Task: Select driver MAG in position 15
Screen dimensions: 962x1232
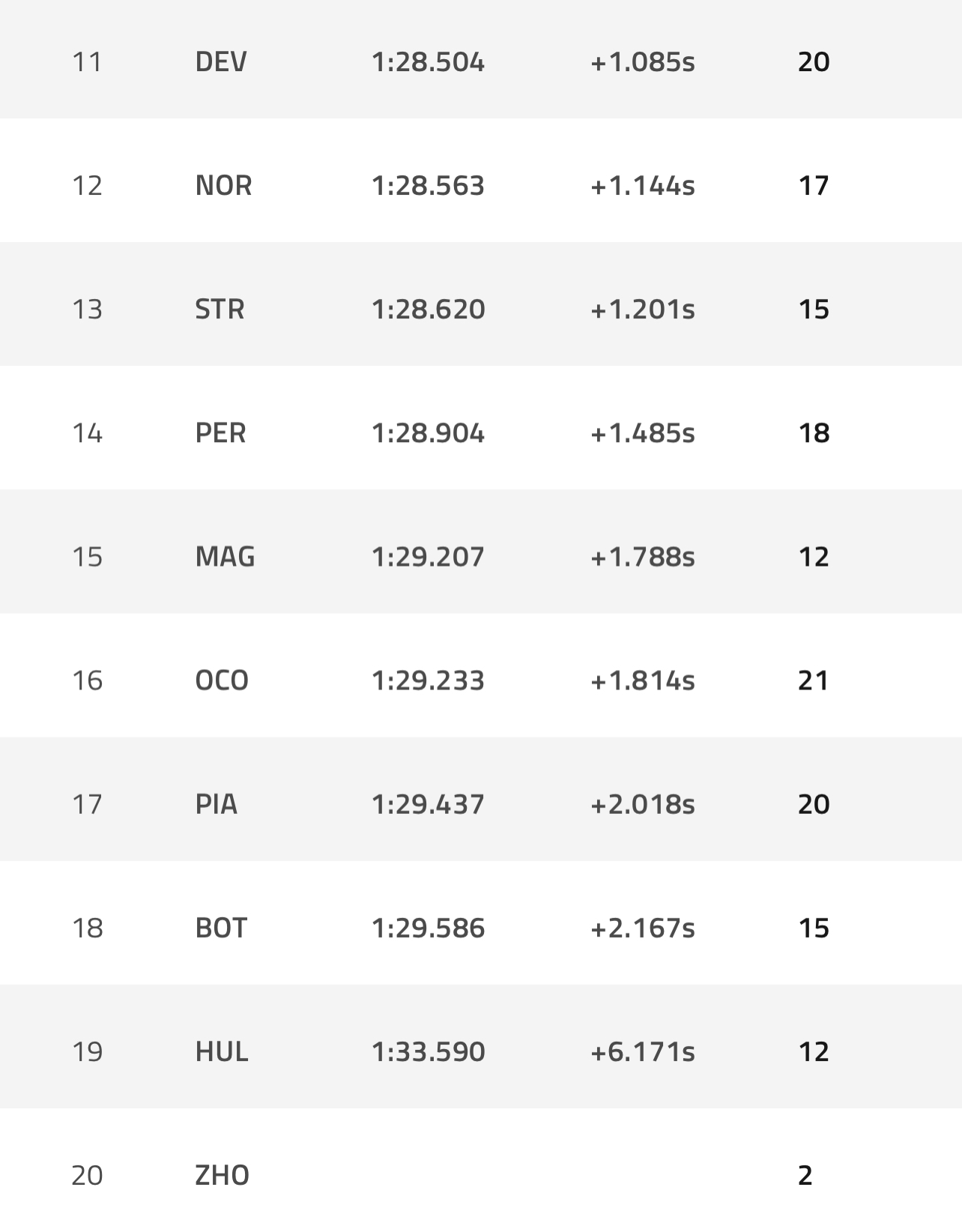Action: [225, 556]
